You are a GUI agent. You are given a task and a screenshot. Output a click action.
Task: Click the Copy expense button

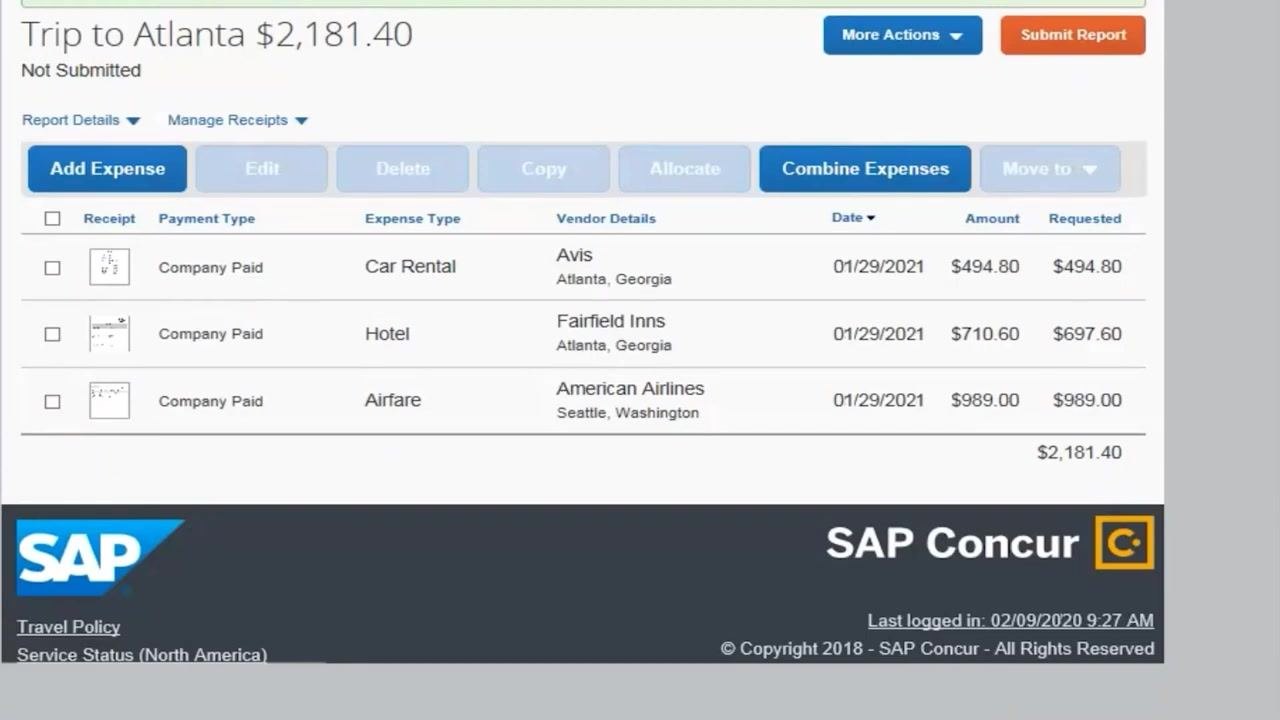point(544,169)
